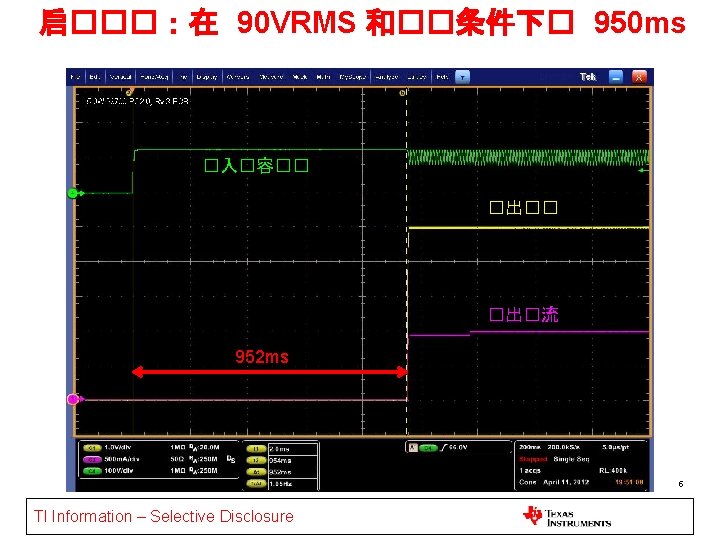Click the 100V/div scale readout

pos(118,471)
